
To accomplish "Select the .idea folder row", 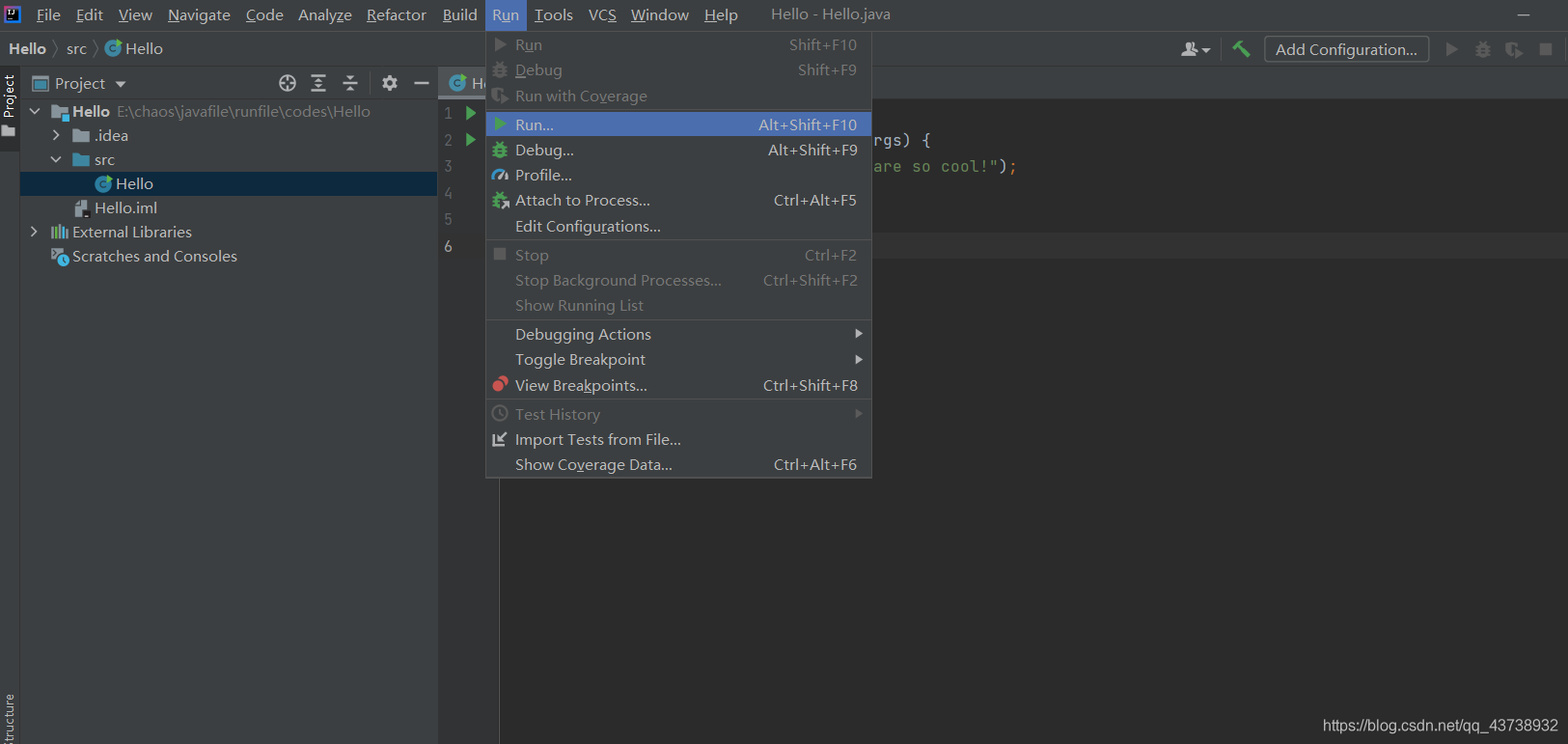I will (x=229, y=135).
